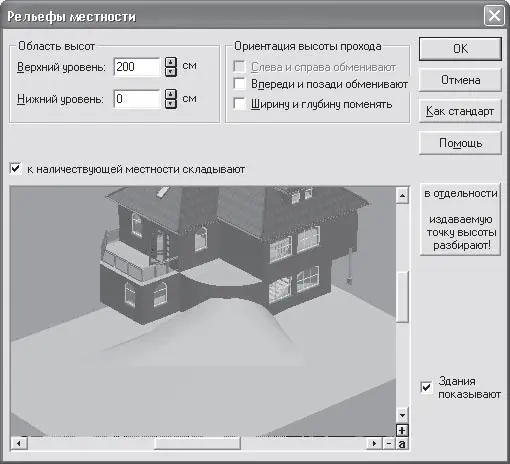
Task: Click preview horizontal scrollbar right arrow
Action: [374, 444]
